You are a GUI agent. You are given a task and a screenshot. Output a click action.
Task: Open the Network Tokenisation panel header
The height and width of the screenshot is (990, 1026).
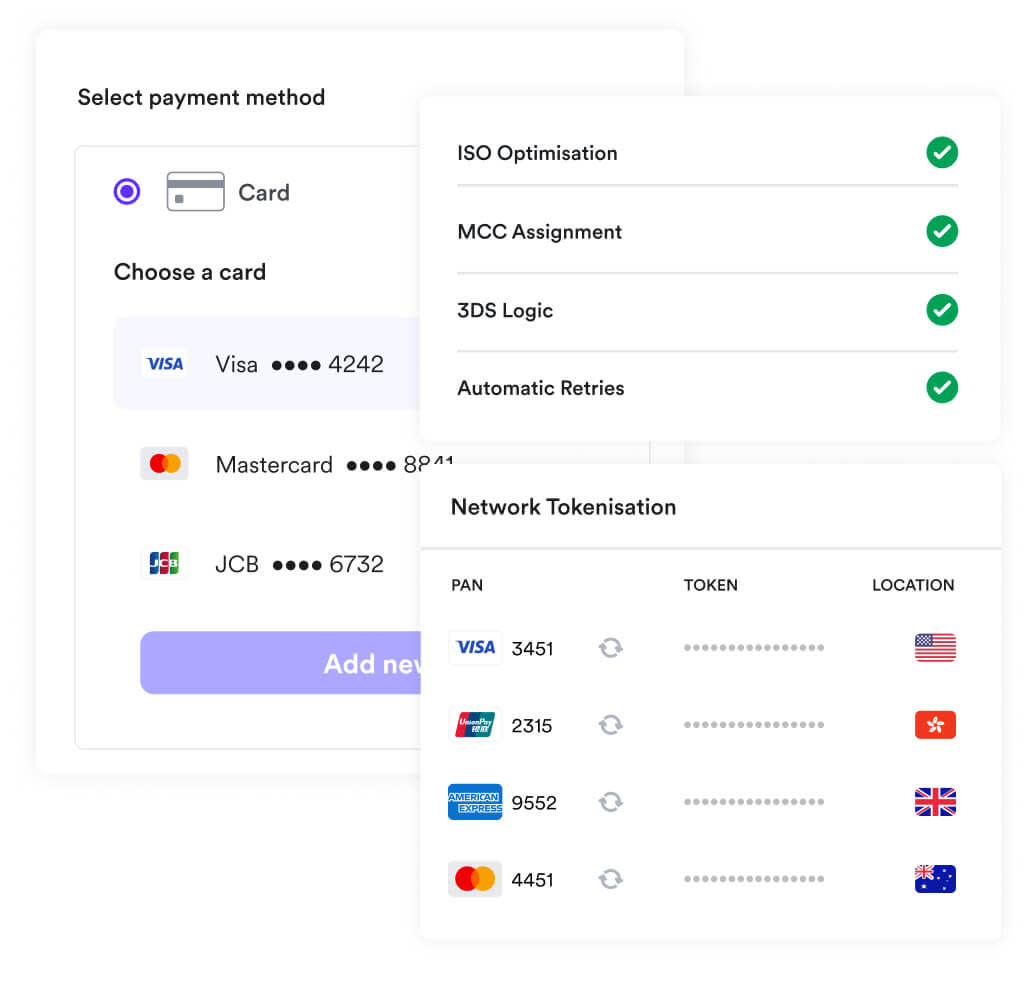coord(563,507)
